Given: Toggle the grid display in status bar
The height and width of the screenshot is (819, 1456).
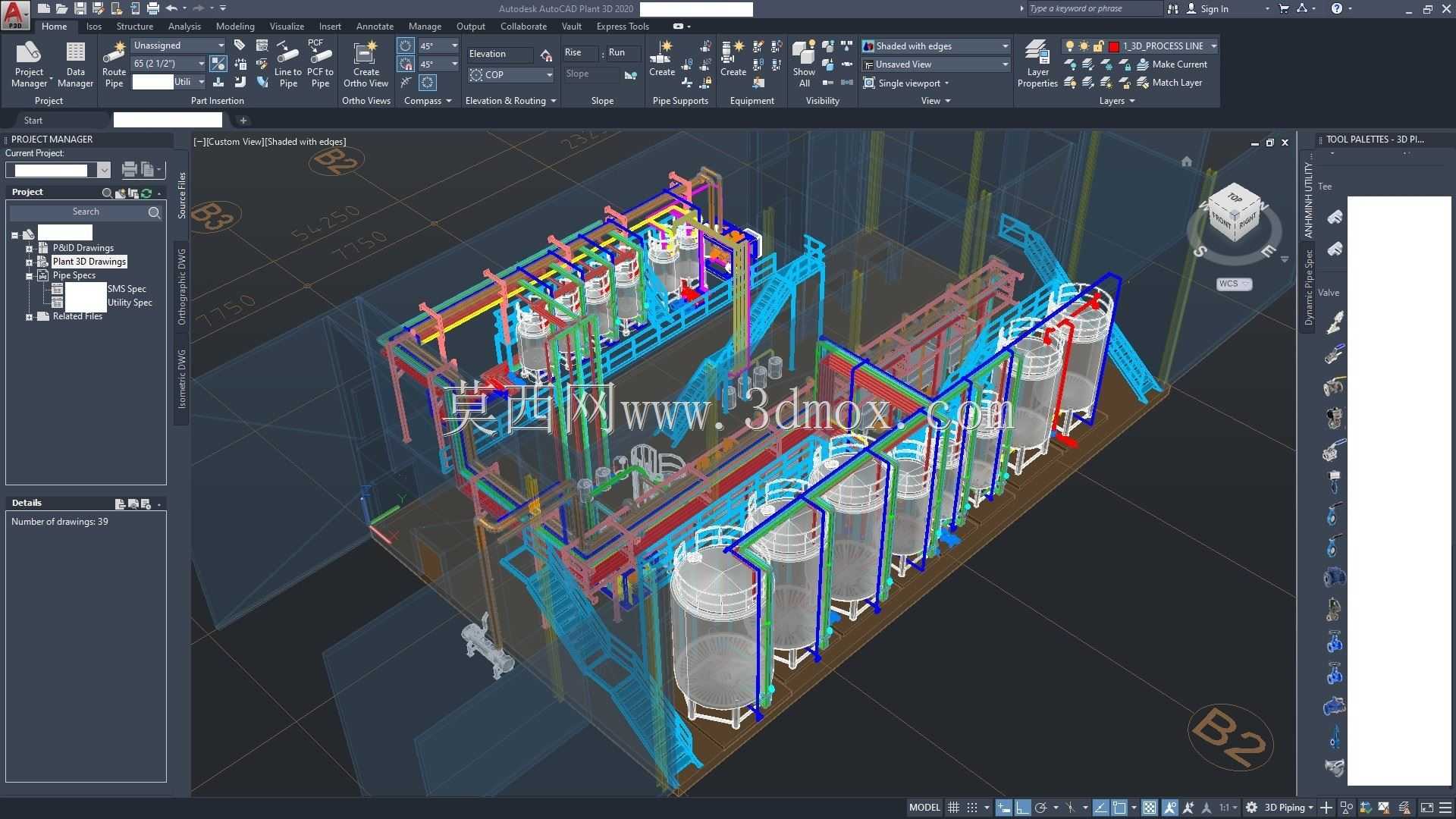Looking at the screenshot, I should 954,808.
